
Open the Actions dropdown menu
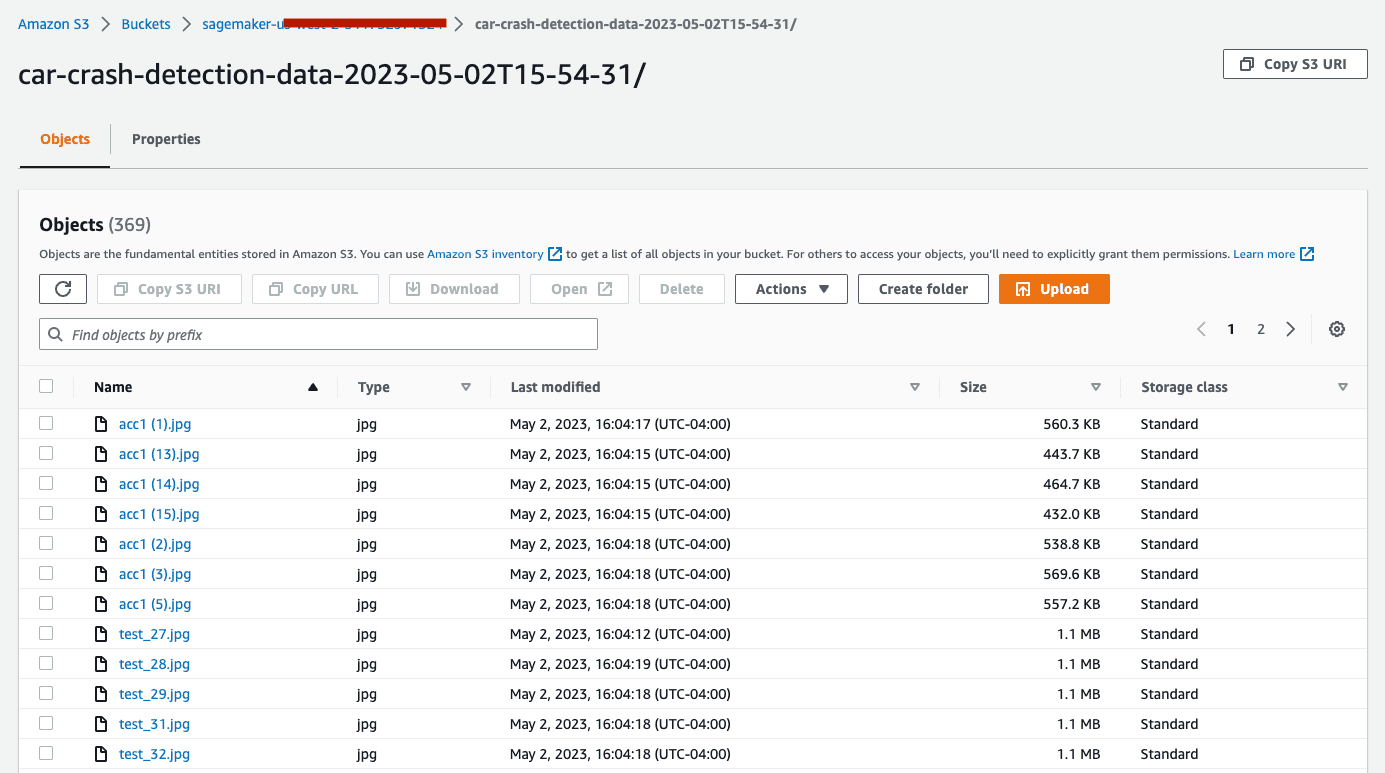coord(791,289)
